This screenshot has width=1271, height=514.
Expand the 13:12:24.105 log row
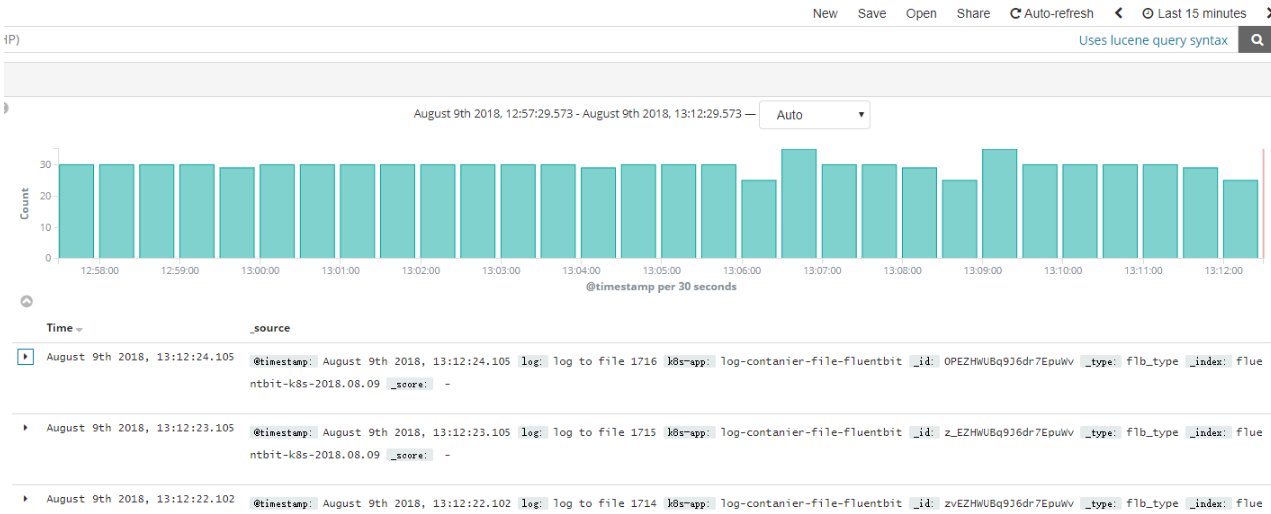(x=26, y=357)
